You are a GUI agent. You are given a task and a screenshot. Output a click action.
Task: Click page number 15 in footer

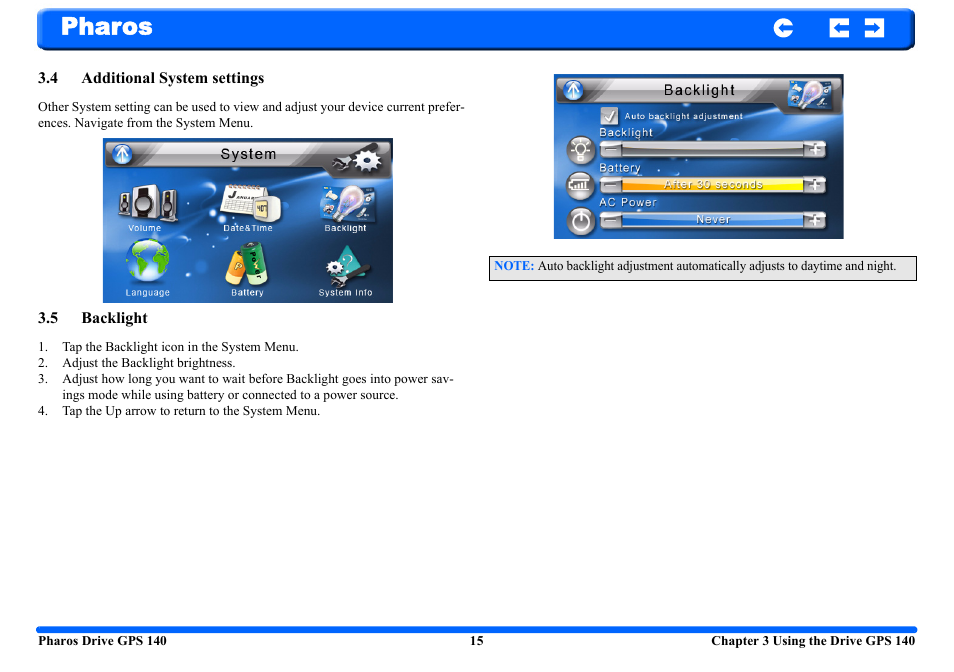click(x=476, y=641)
